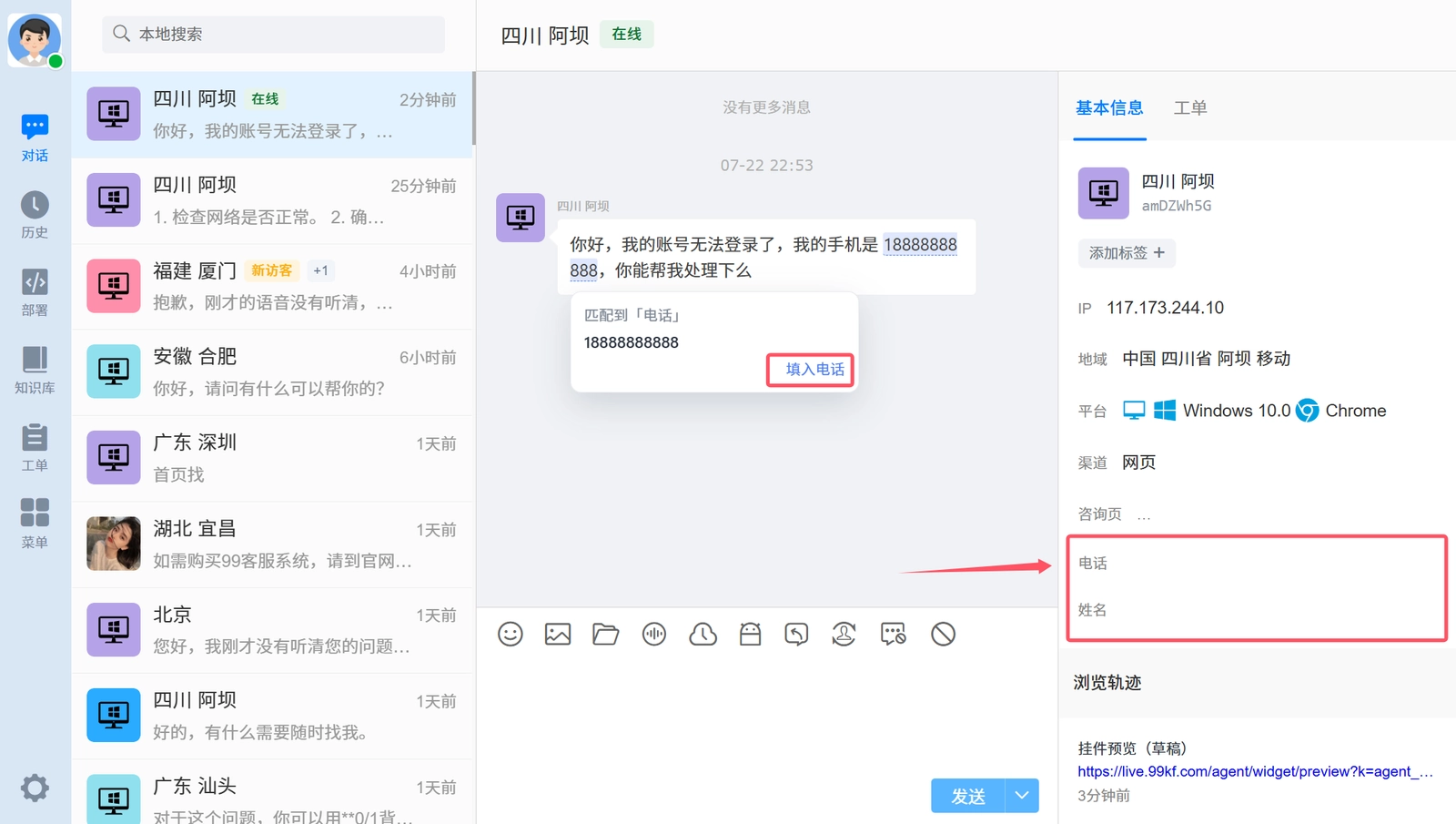Screen dimensions: 1456x824
Task: Click the magnifier icon in search box
Action: (121, 34)
